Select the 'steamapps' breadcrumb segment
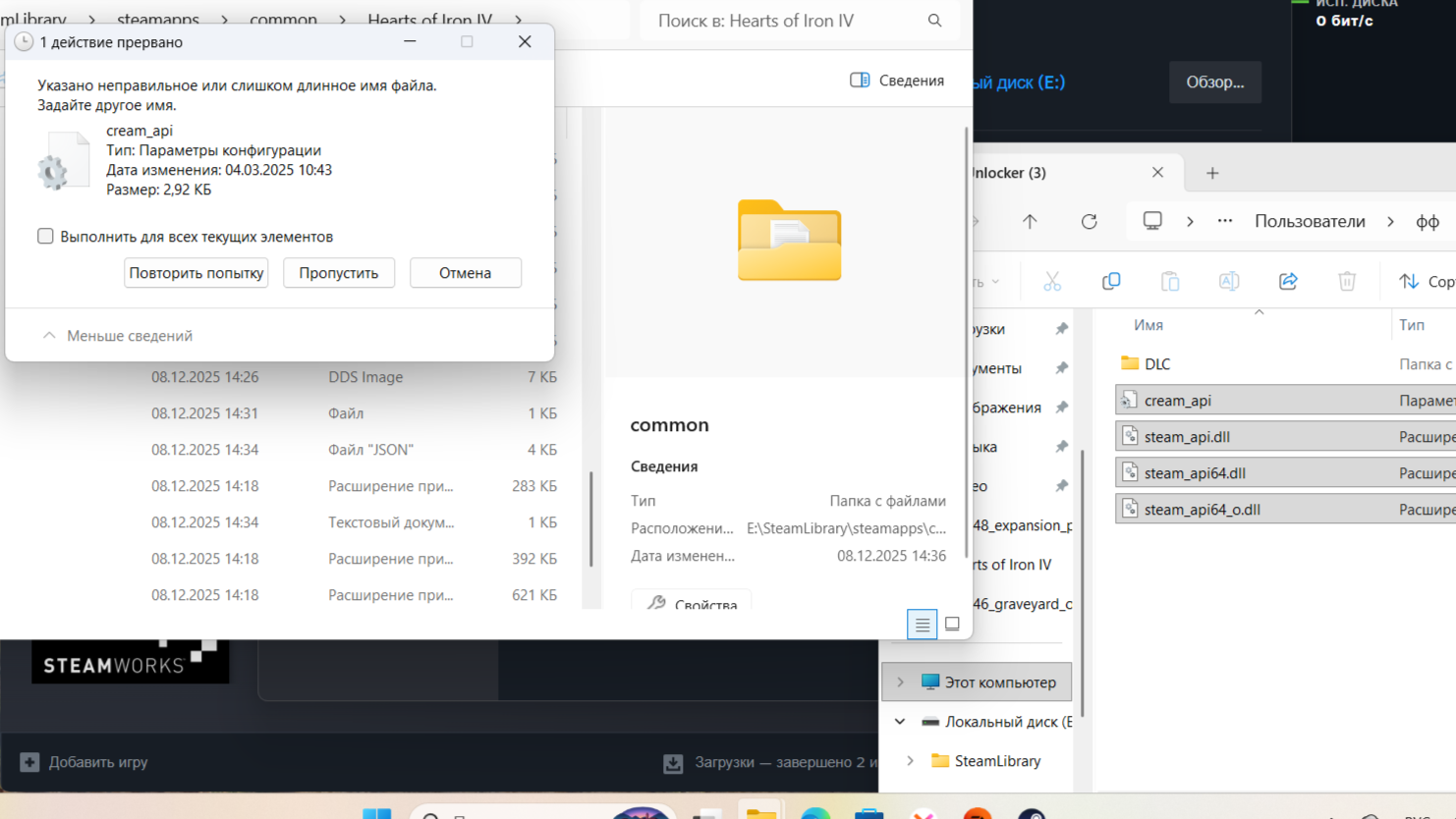Image resolution: width=1456 pixels, height=819 pixels. click(x=158, y=20)
